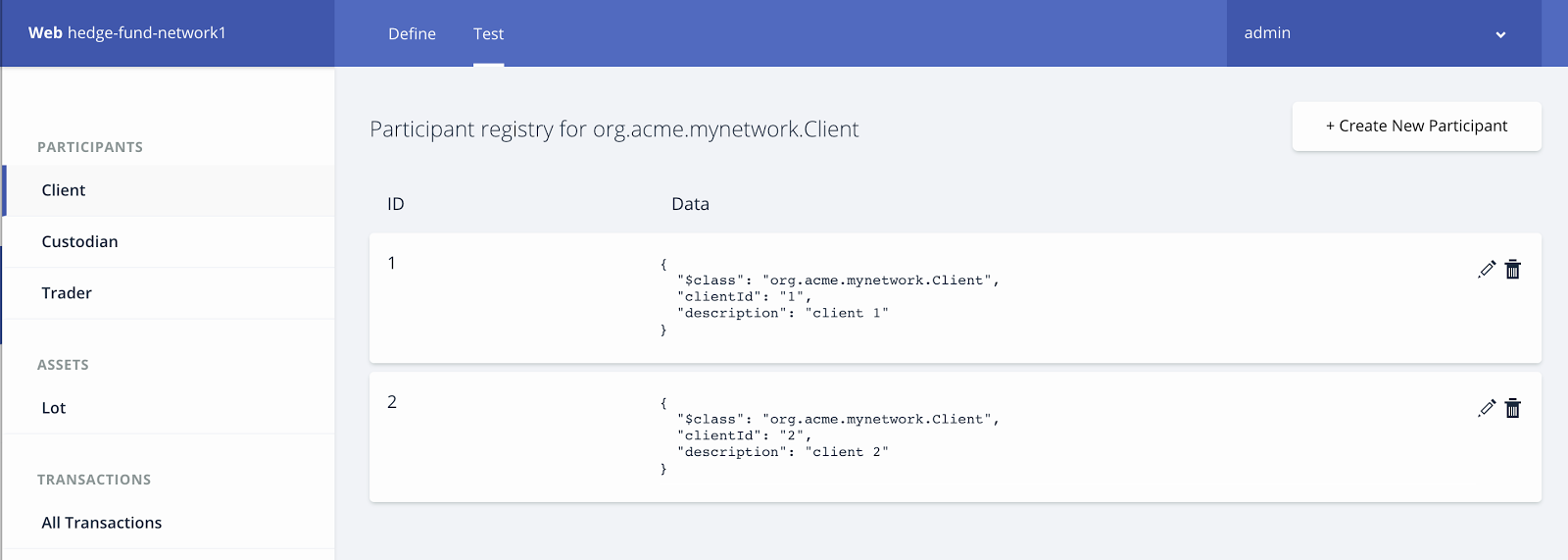Open the Trader participant registry
Image resolution: width=1568 pixels, height=560 pixels.
pos(67,293)
